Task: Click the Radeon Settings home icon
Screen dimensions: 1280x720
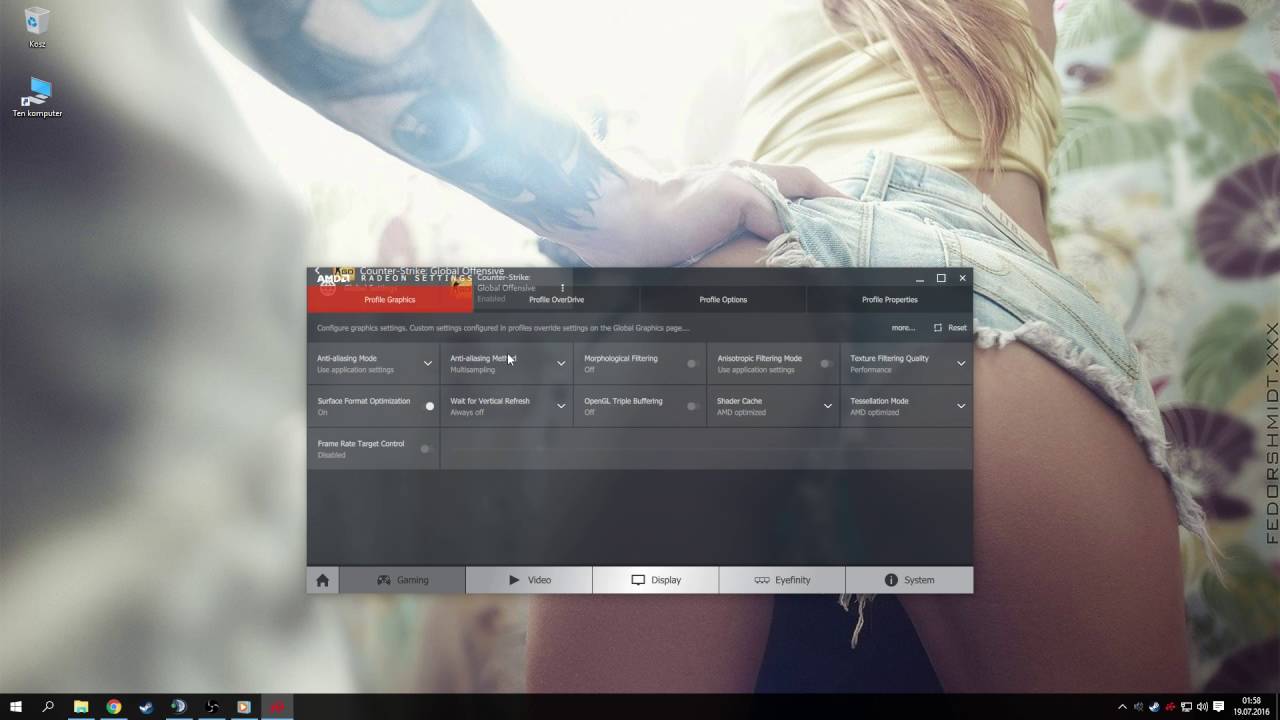Action: (x=322, y=580)
